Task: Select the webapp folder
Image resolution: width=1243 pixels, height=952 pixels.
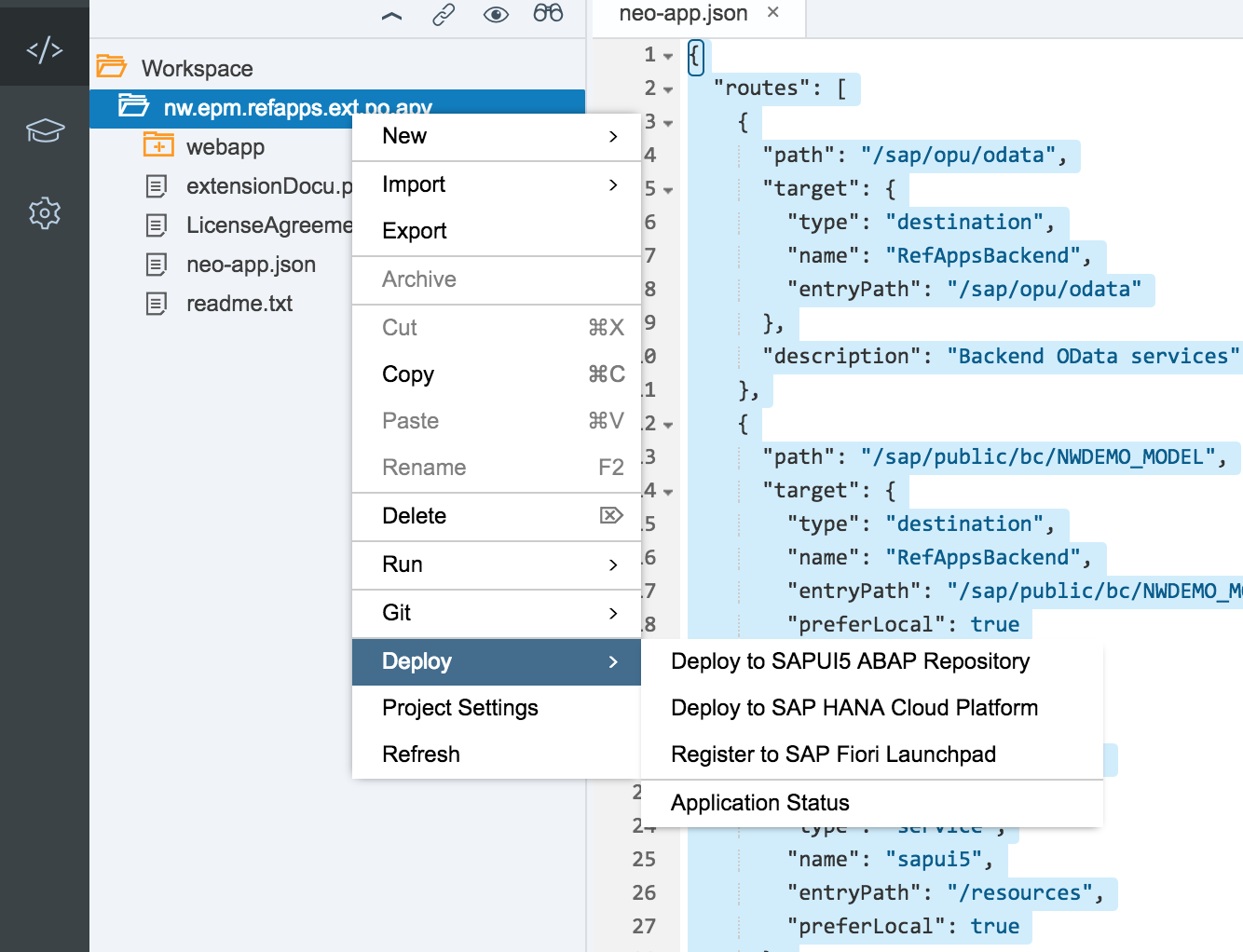Action: (x=225, y=146)
